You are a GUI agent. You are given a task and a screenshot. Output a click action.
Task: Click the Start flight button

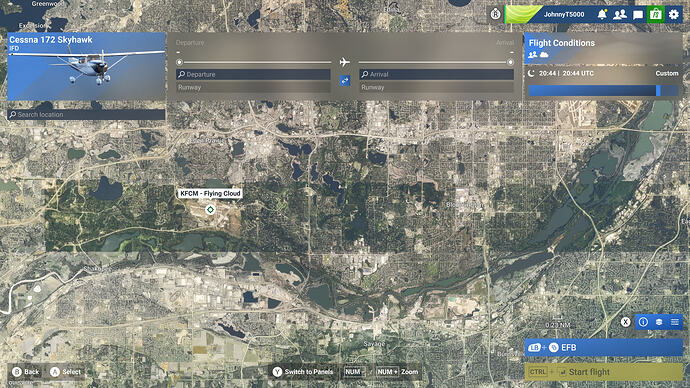603,372
